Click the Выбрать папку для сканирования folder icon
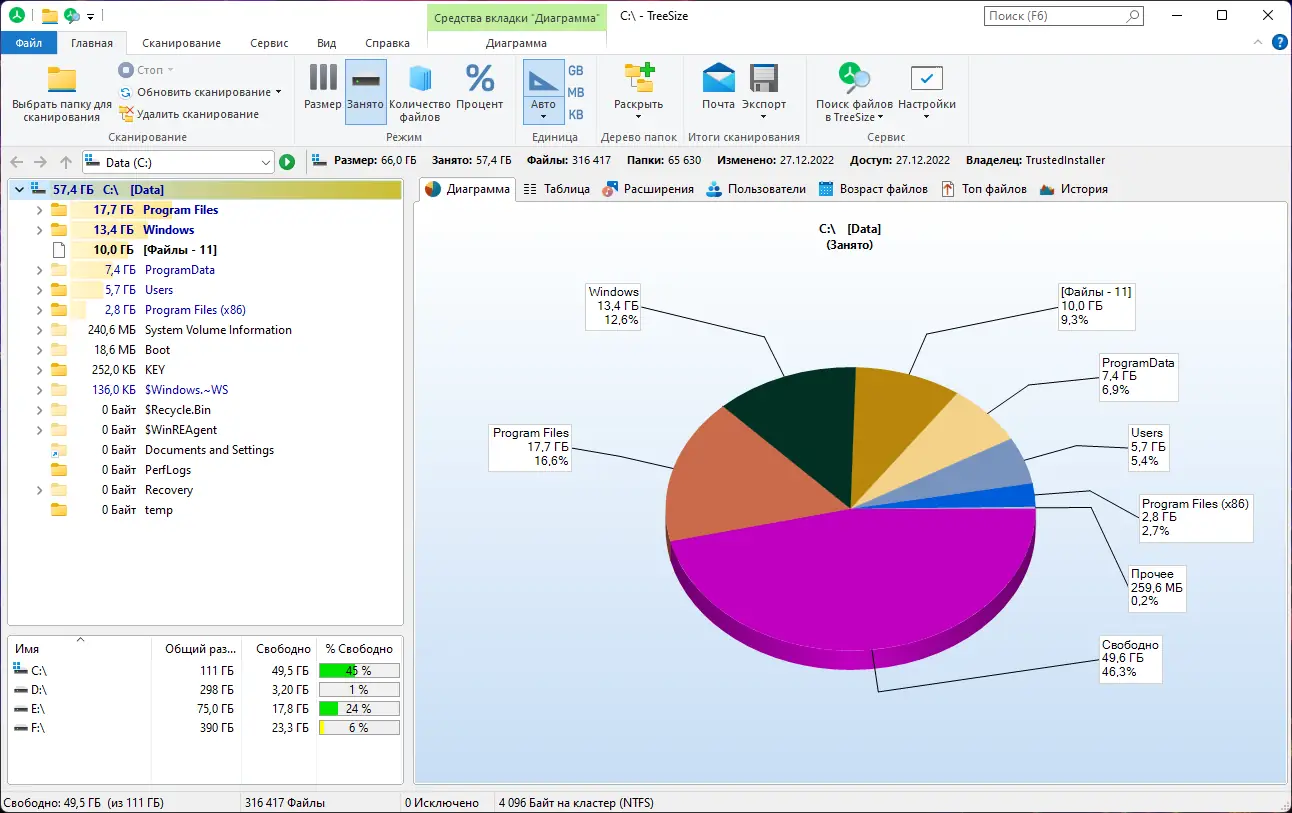1292x813 pixels. 62,79
